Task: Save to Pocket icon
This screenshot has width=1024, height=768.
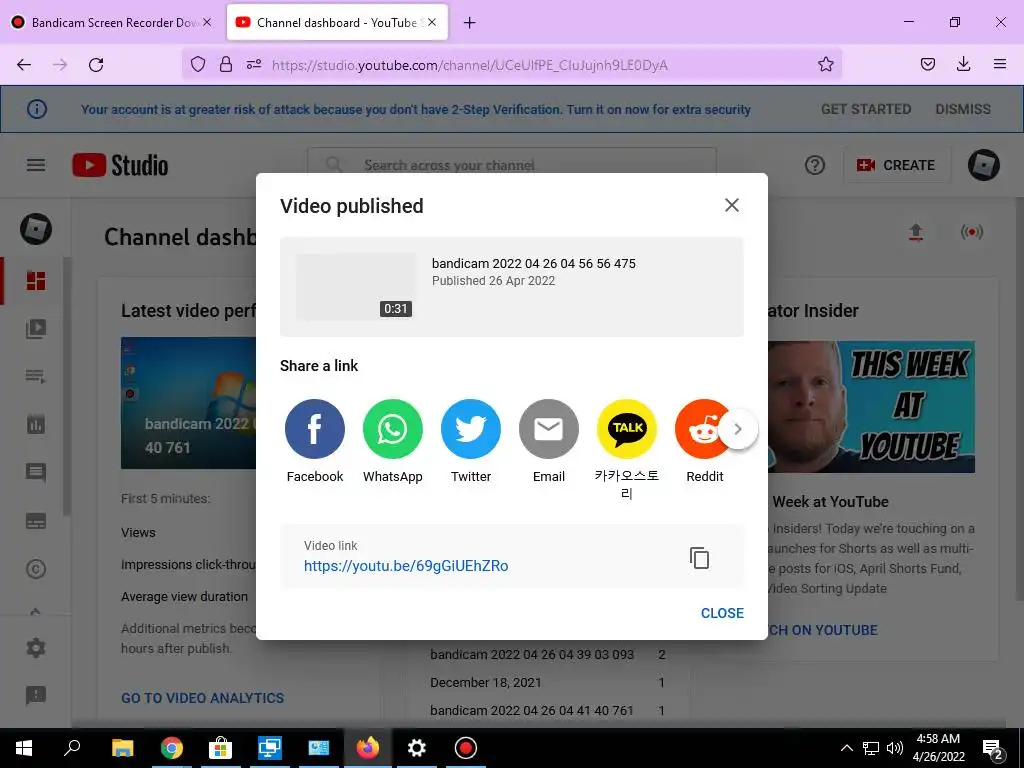Action: pyautogui.click(x=927, y=64)
